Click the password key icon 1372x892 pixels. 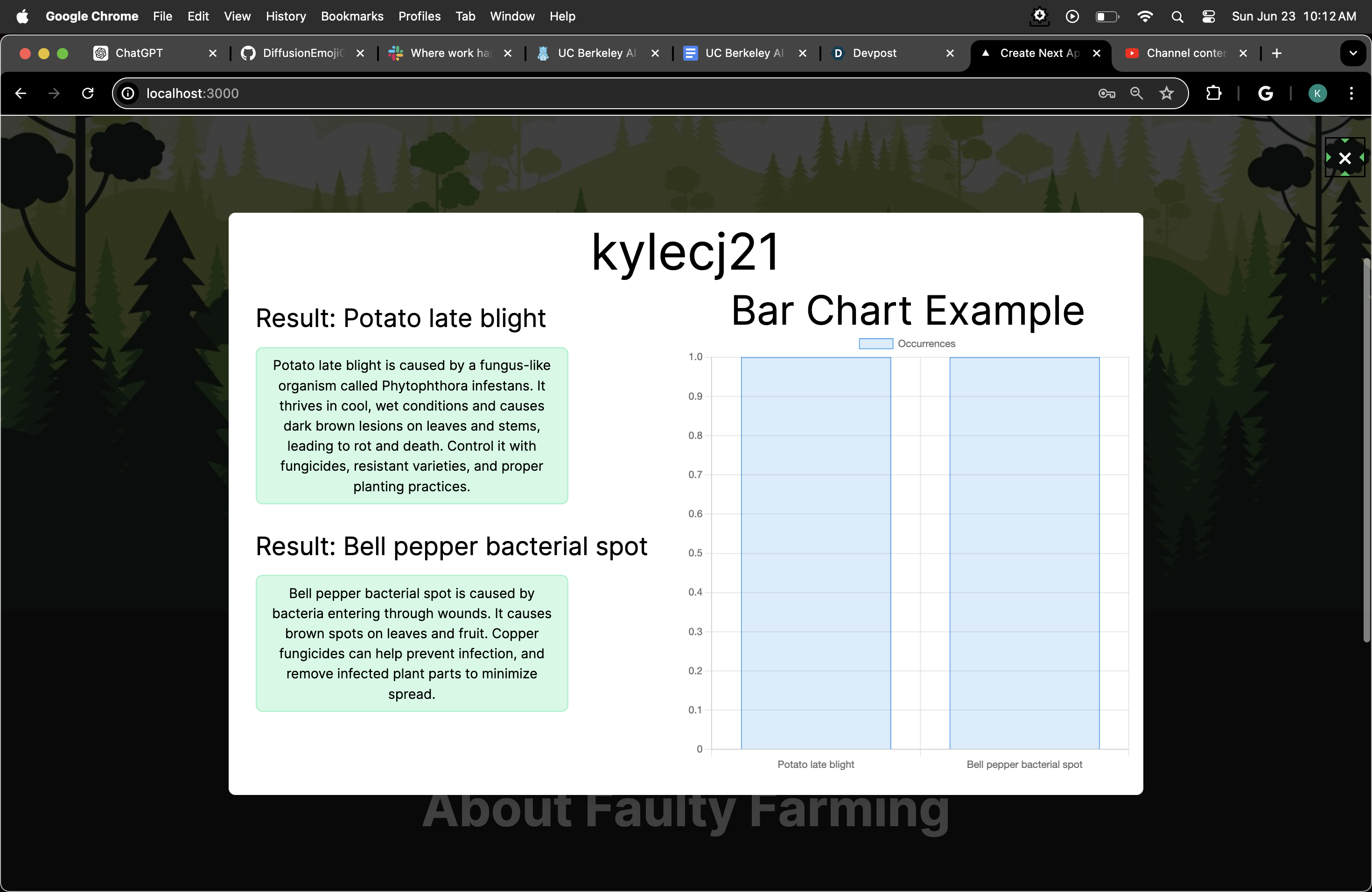pos(1106,93)
